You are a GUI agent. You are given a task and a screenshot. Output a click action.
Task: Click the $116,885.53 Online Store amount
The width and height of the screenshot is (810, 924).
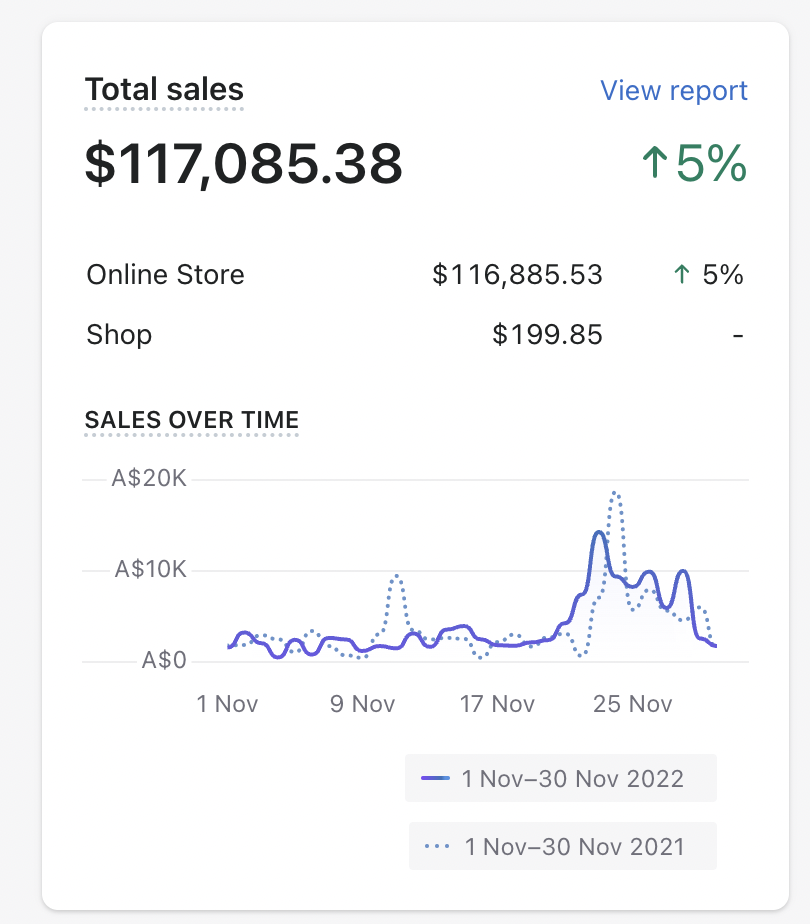coord(517,275)
